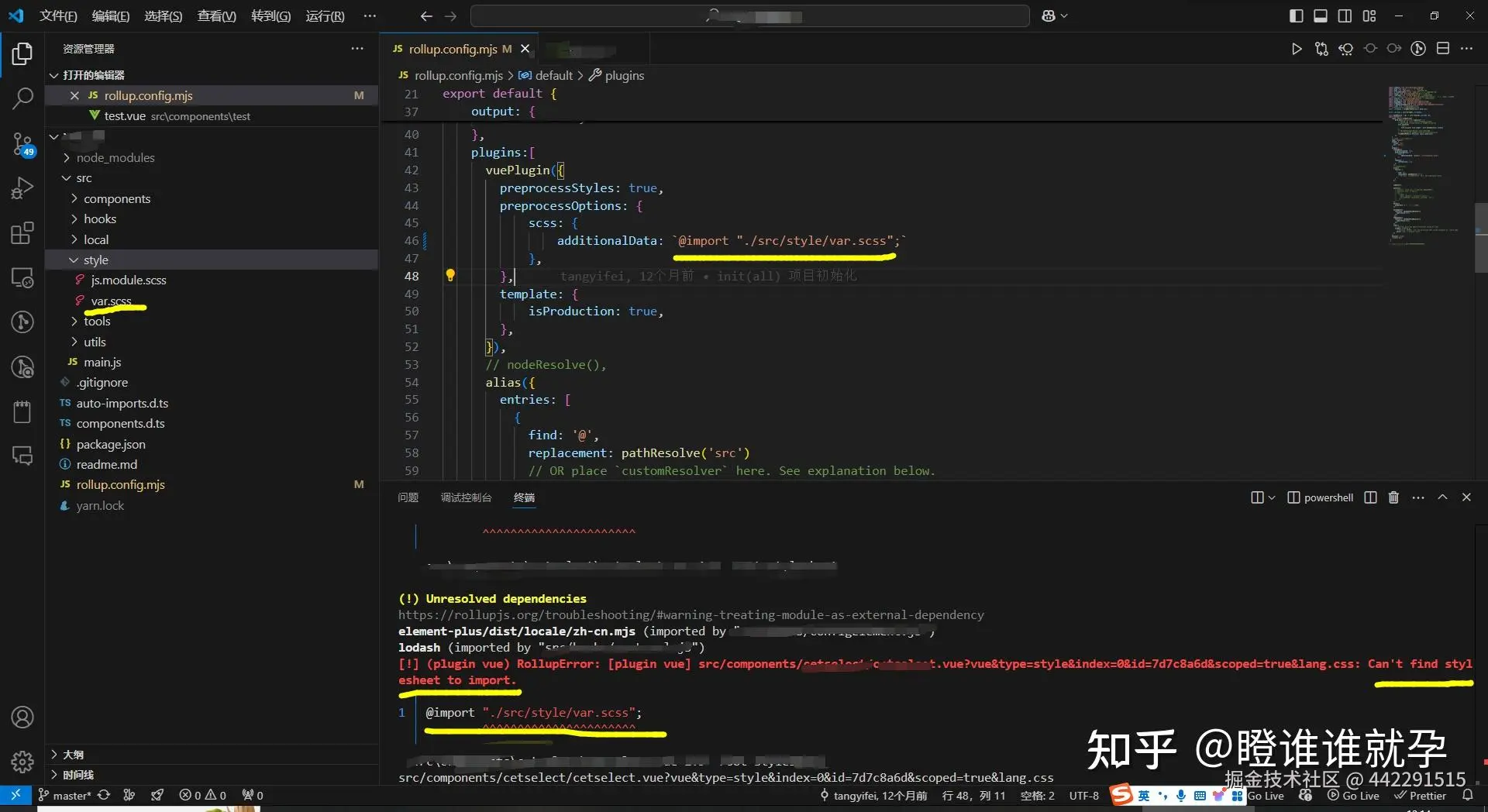Click the command center search box
The width and height of the screenshot is (1488, 812).
tap(749, 15)
